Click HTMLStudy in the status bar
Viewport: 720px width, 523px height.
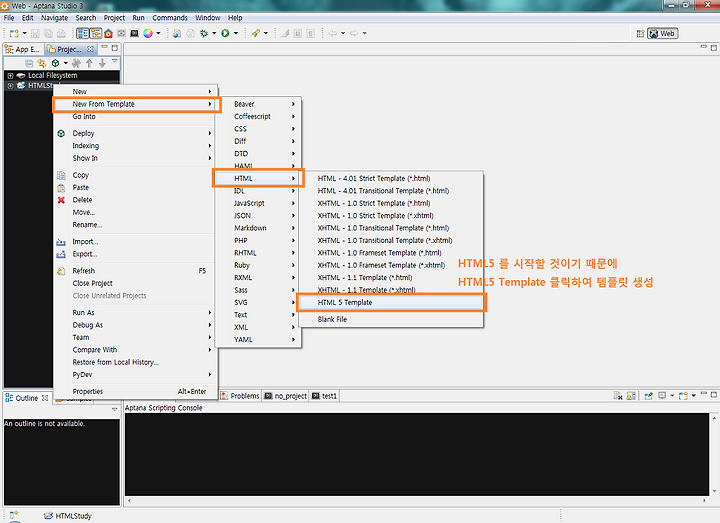pos(68,516)
